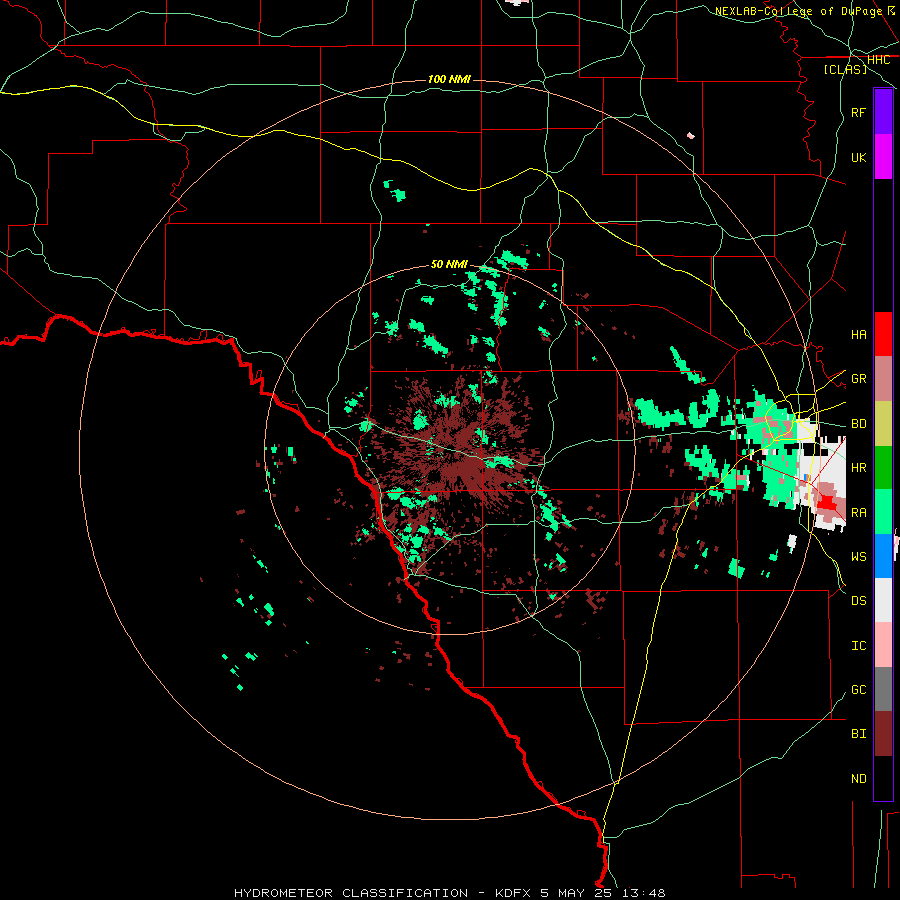Click the magenta UK legend color swatch
Viewport: 900px width, 900px height.
tap(883, 157)
